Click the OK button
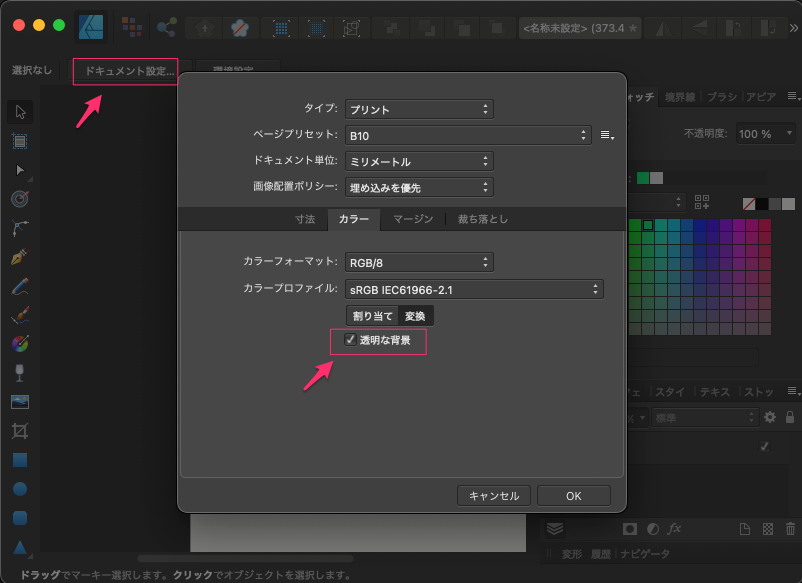802x583 pixels. 573,495
